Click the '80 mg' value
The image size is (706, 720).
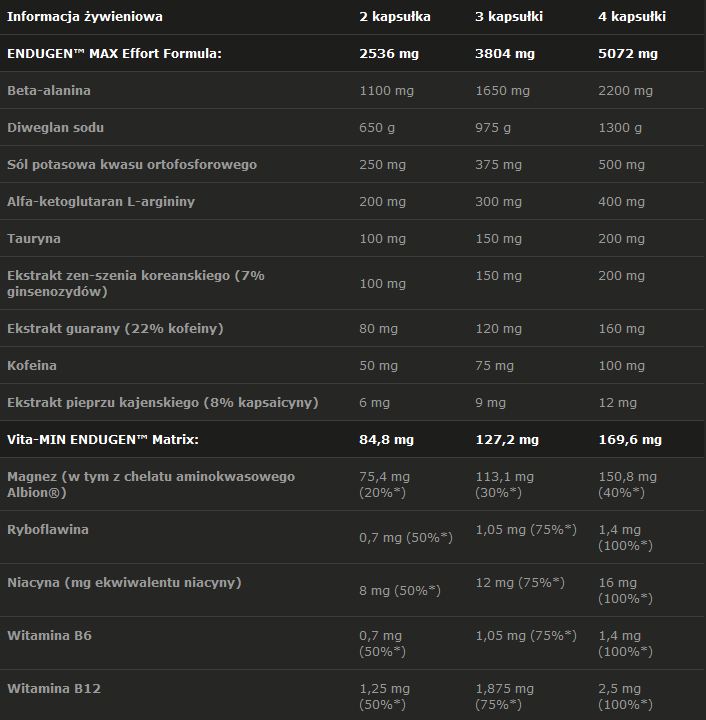[x=378, y=329]
